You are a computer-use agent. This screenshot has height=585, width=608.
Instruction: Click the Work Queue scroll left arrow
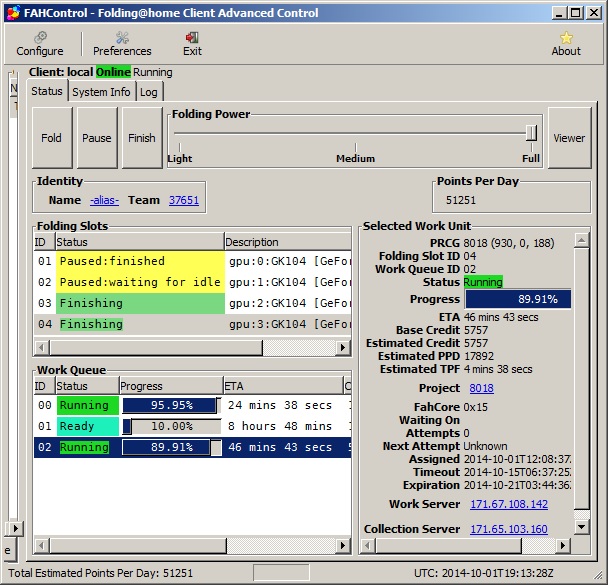41,545
